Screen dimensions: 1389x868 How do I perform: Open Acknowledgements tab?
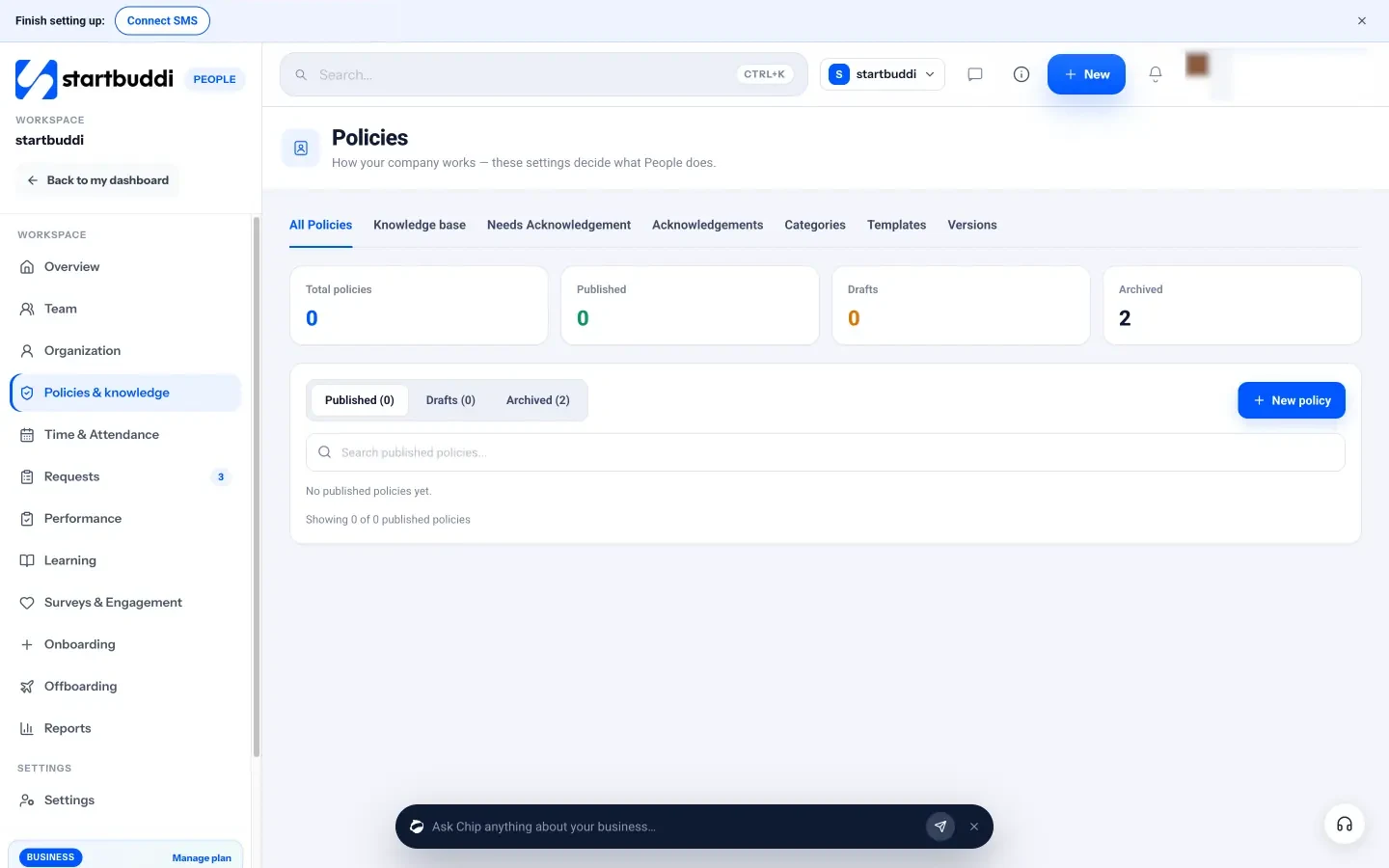pyautogui.click(x=707, y=225)
